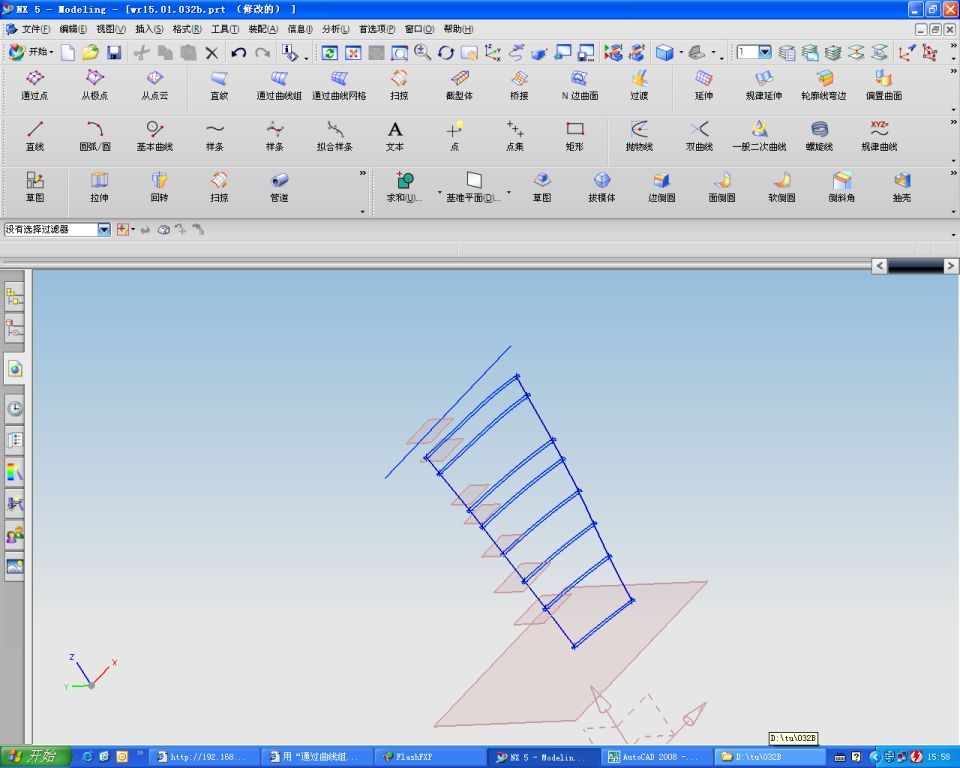Open the 帮助(H) Help menu
This screenshot has width=960, height=768.
tap(458, 29)
